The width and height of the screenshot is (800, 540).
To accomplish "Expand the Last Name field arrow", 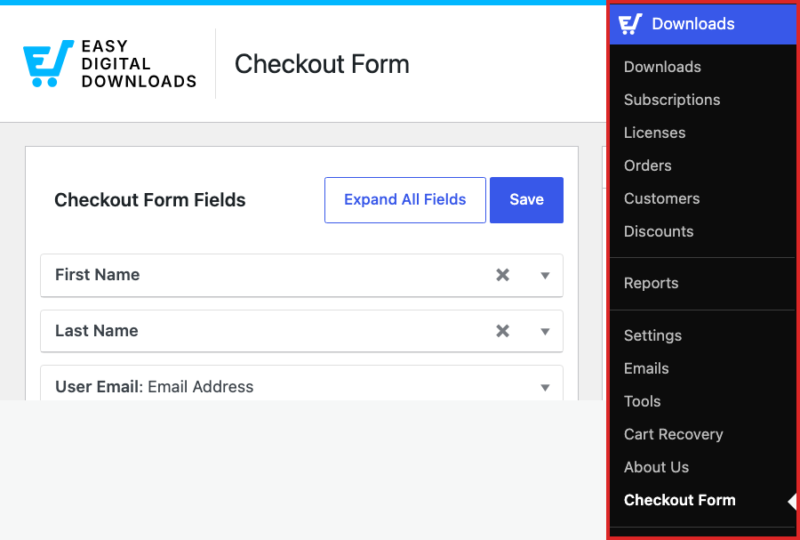I will coord(545,332).
